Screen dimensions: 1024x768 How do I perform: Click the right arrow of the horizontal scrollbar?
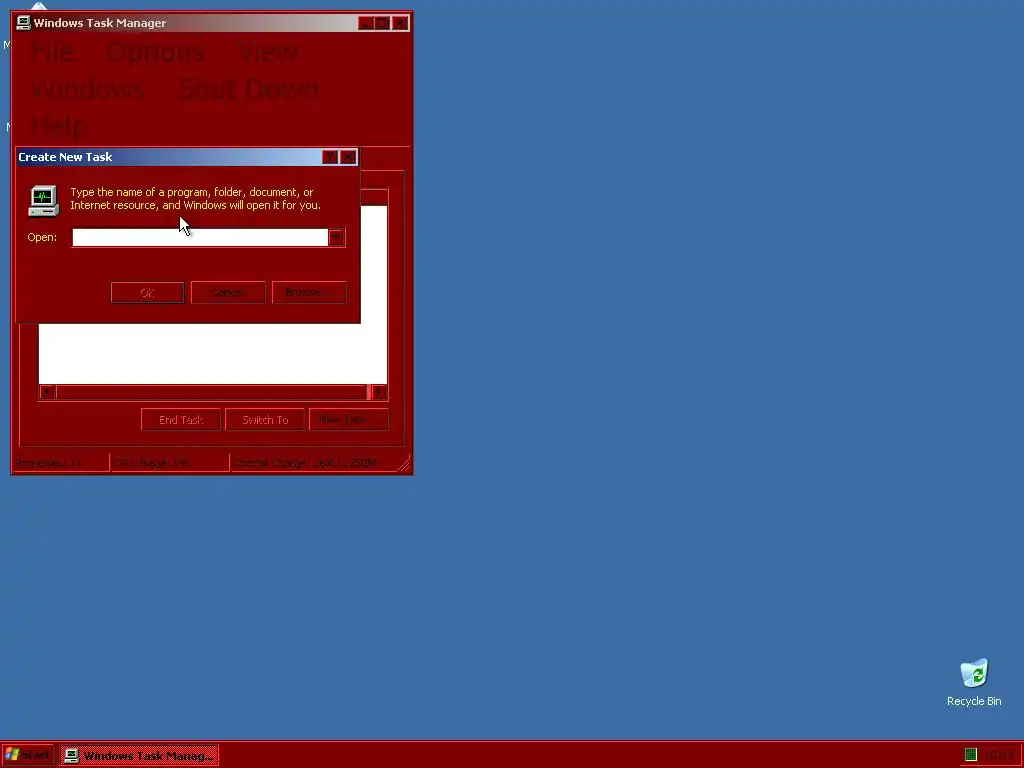[379, 392]
